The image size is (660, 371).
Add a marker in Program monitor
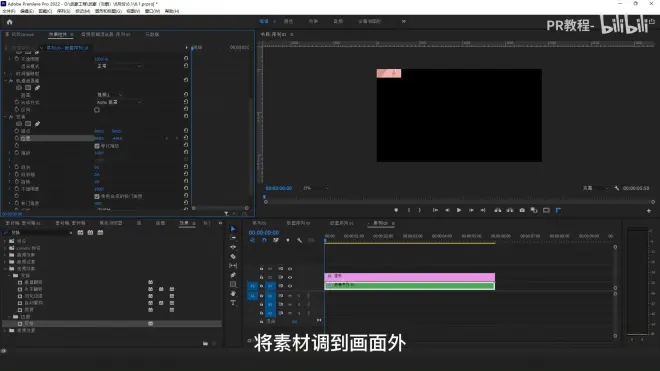tap(396, 210)
